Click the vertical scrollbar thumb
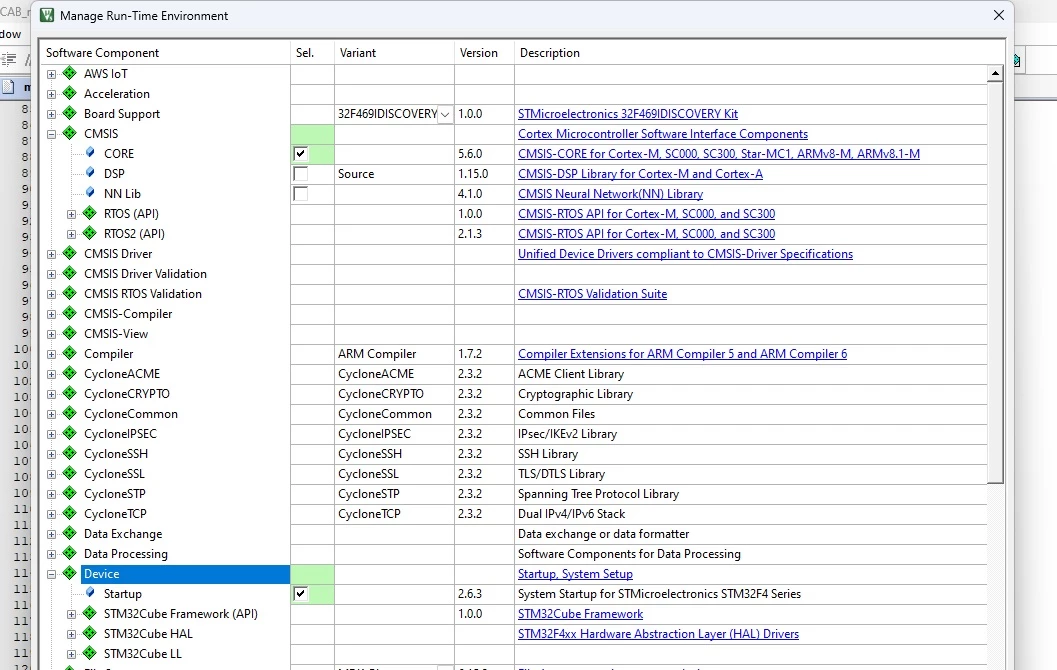 point(995,282)
